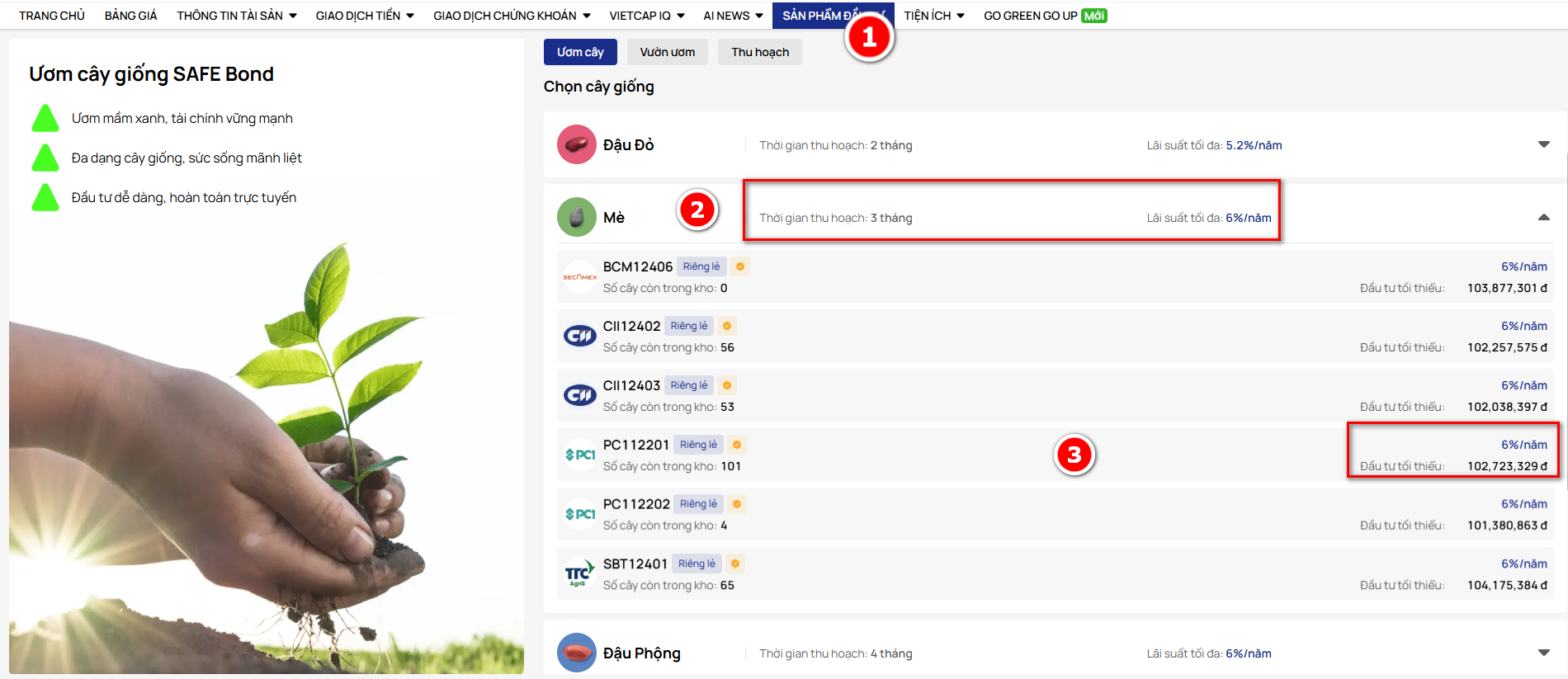Screen dimensions: 1568x679
Task: Click minimum investment 102,723,329 đ
Action: (x=1507, y=466)
